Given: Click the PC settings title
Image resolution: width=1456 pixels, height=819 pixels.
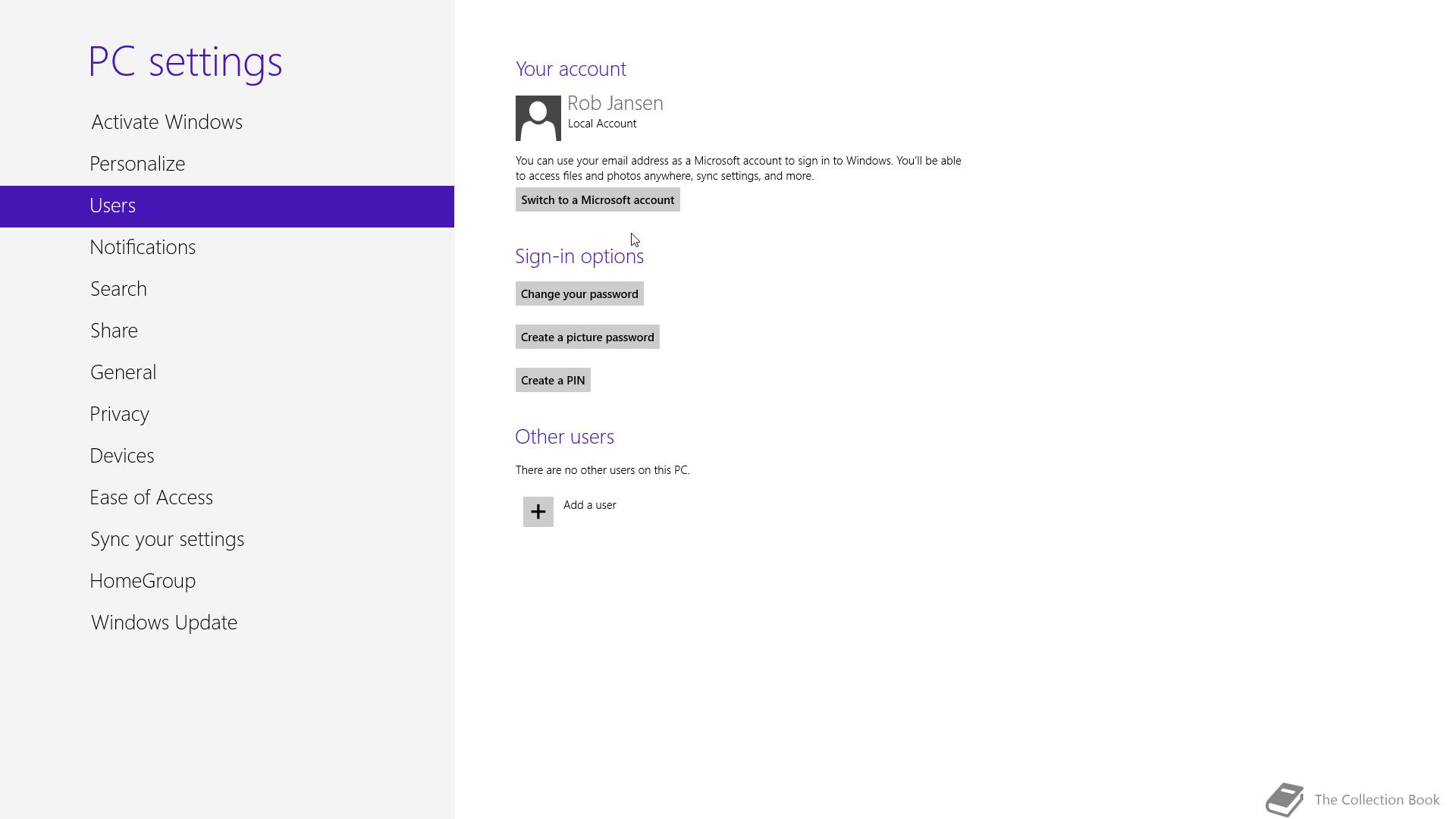Looking at the screenshot, I should coord(186,62).
